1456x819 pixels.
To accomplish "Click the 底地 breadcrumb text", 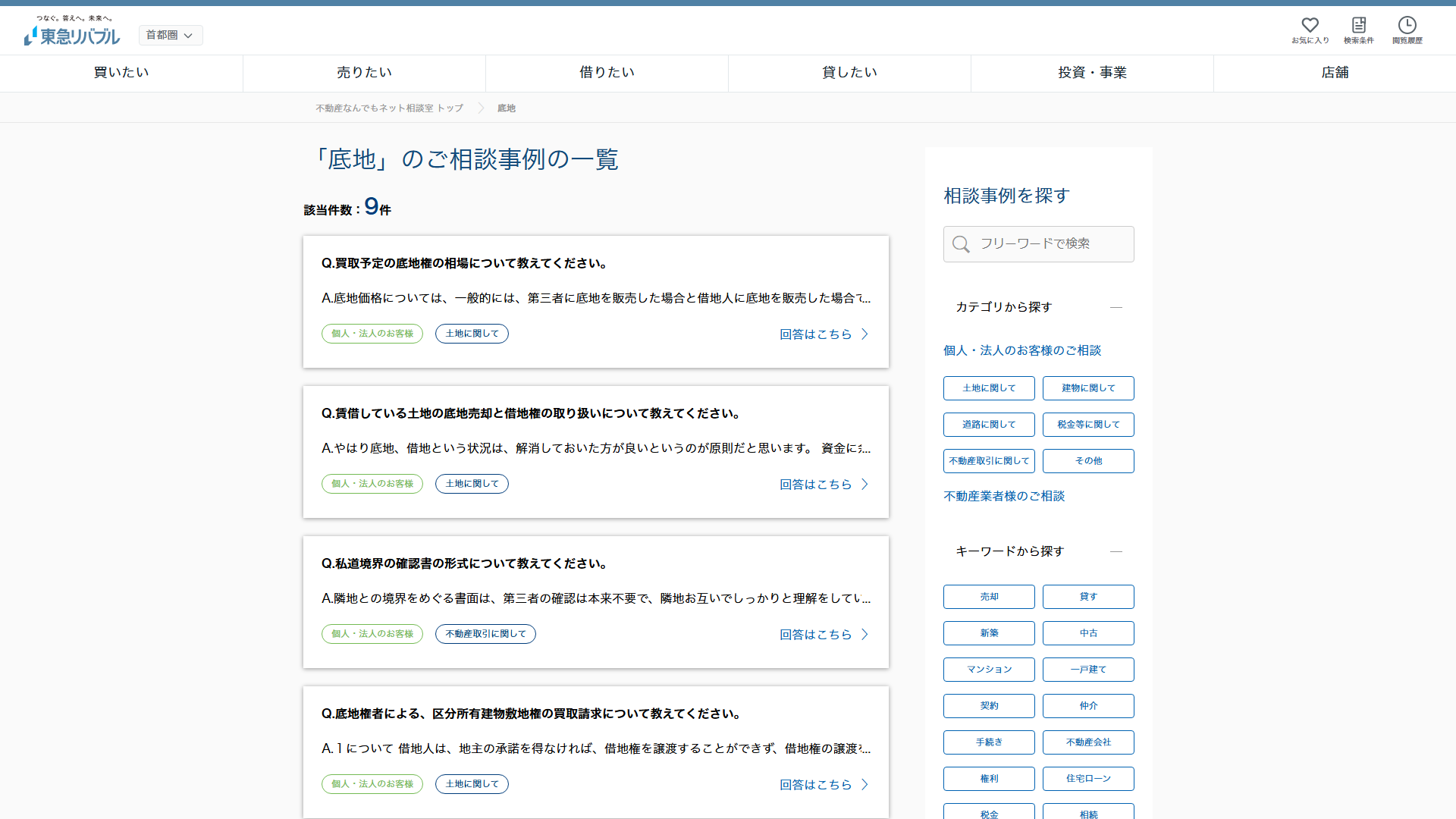I will click(x=506, y=108).
